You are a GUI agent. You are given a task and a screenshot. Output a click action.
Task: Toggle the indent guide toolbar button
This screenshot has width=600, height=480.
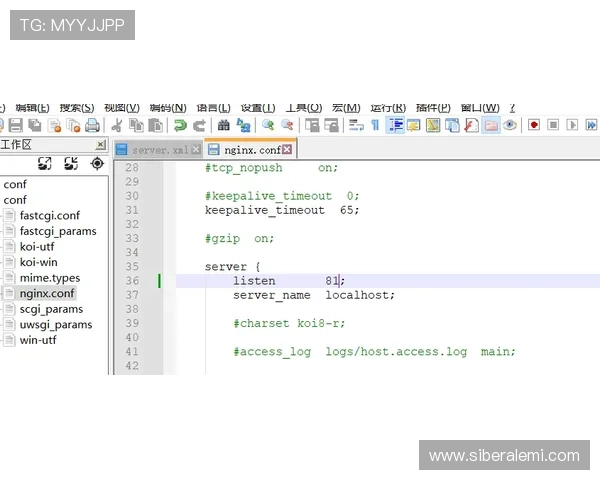[x=395, y=125]
